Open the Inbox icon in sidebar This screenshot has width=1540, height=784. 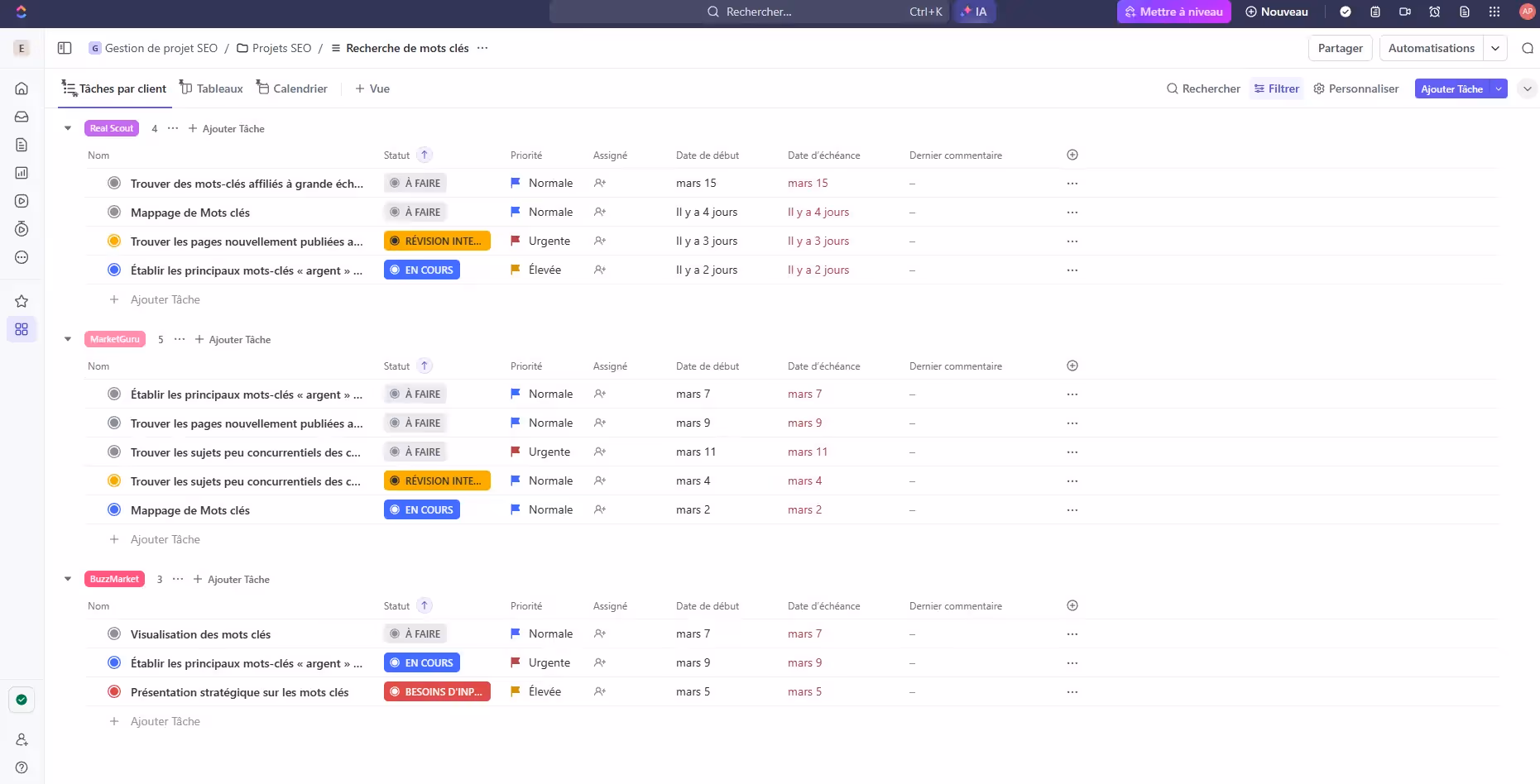[x=22, y=117]
